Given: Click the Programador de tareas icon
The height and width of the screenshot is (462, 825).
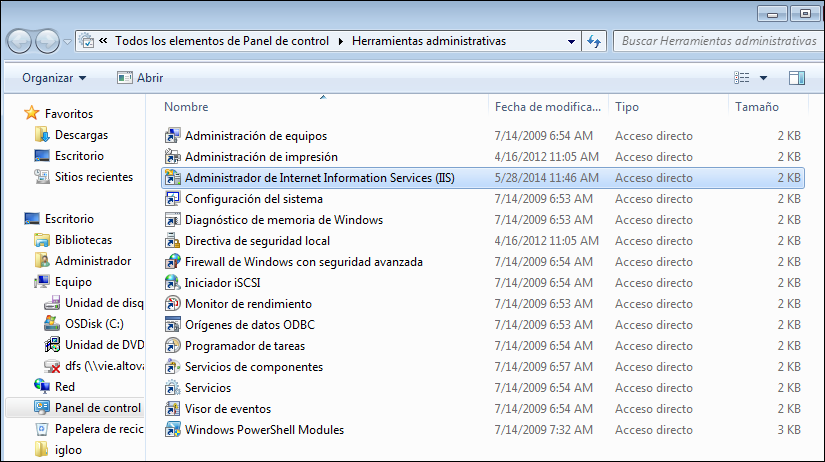Looking at the screenshot, I should (x=173, y=346).
